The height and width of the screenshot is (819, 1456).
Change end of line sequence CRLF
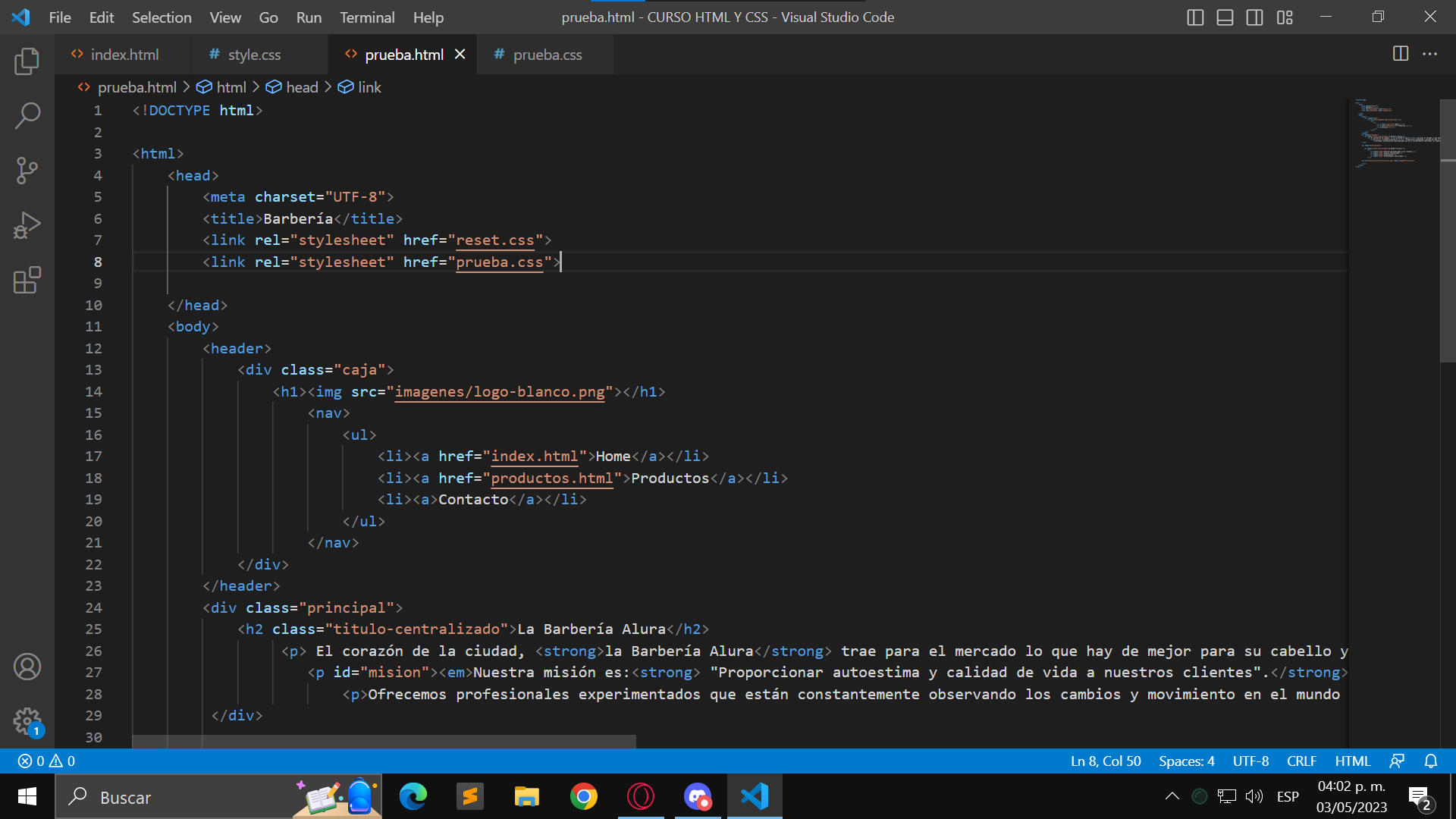(x=1301, y=761)
